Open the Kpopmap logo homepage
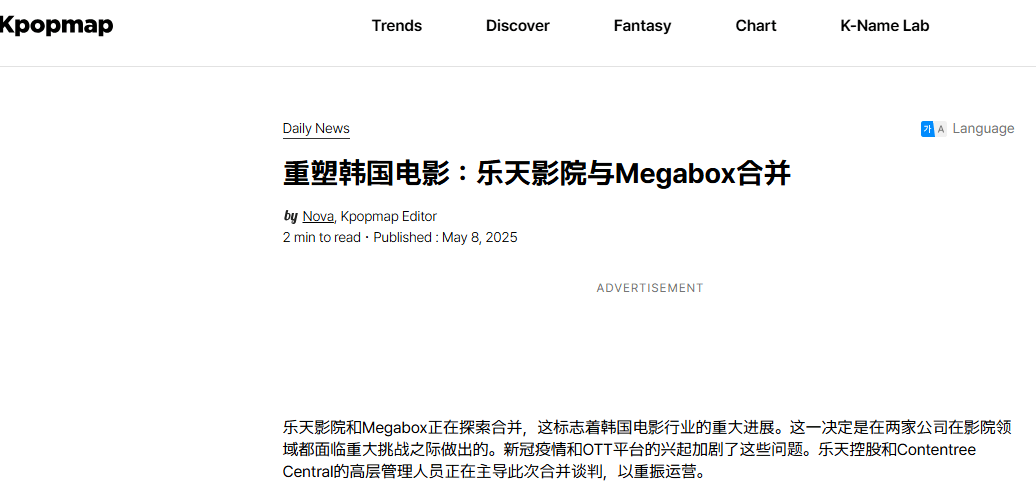The height and width of the screenshot is (485, 1036). click(56, 26)
